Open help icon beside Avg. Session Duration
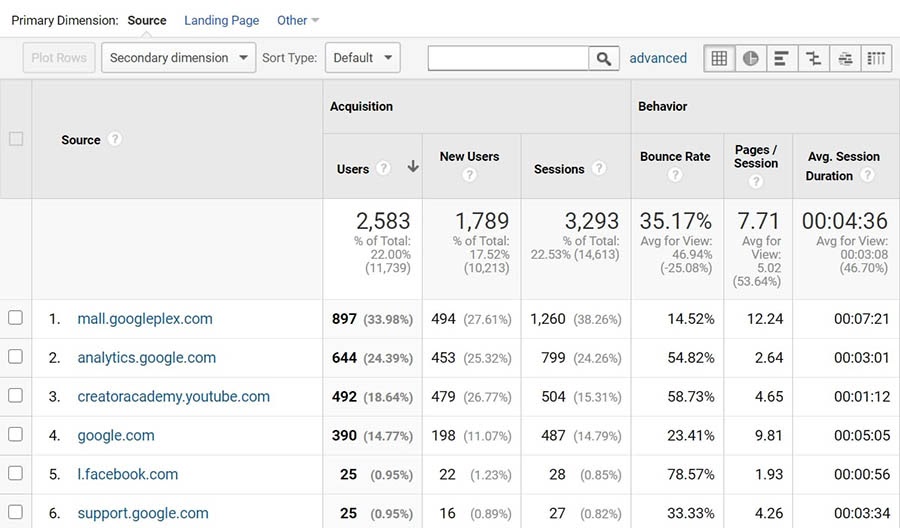This screenshot has width=900, height=528. [867, 174]
